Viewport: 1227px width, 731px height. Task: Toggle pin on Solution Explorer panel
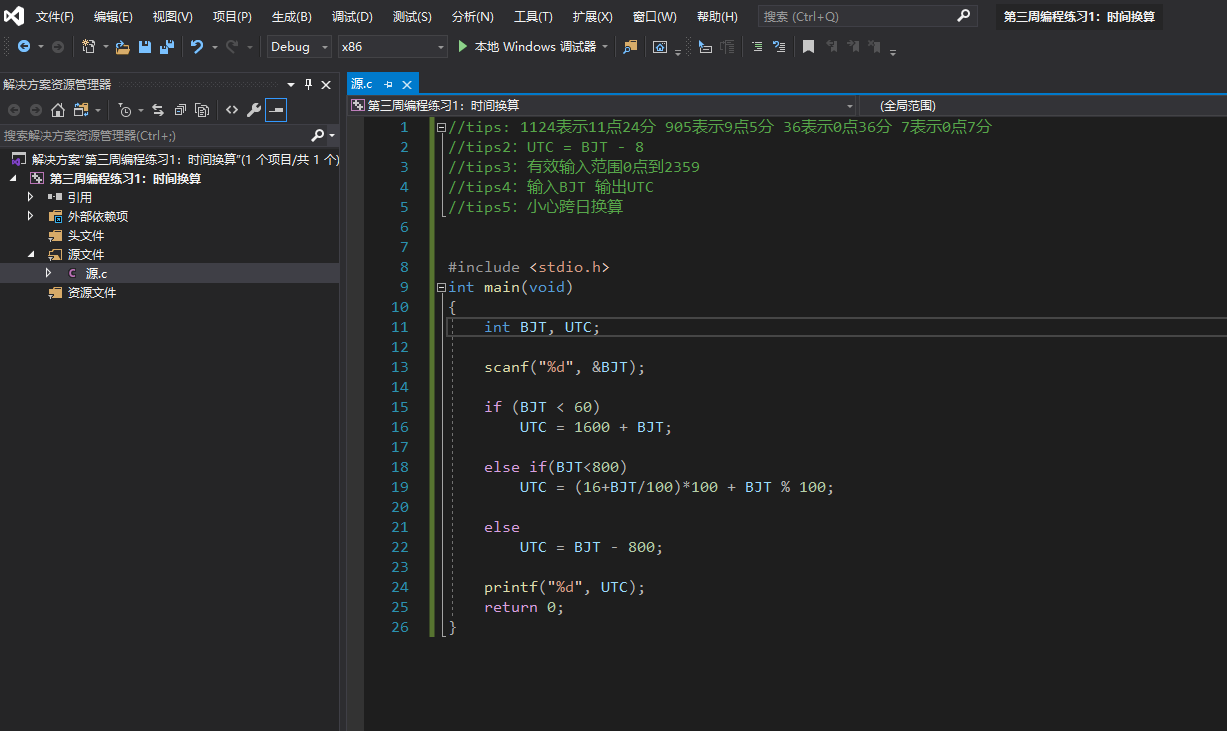(309, 85)
